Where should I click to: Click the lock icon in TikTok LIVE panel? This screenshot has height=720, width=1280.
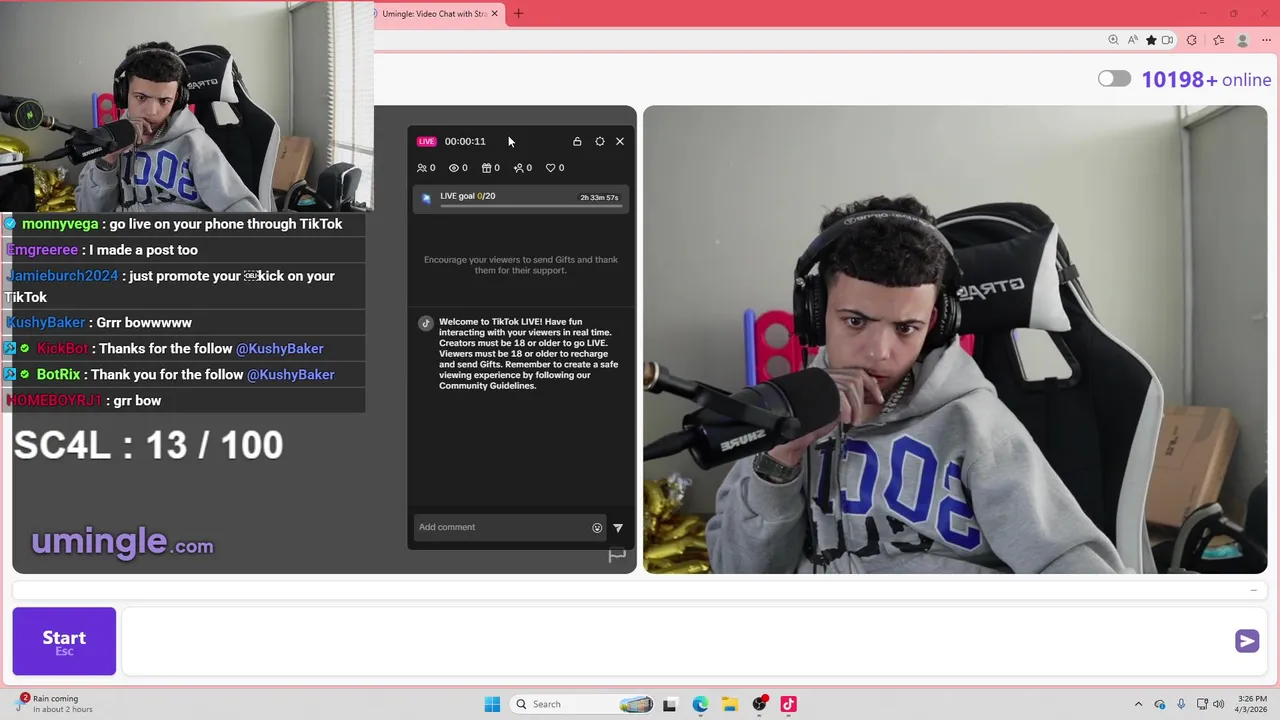click(x=577, y=141)
